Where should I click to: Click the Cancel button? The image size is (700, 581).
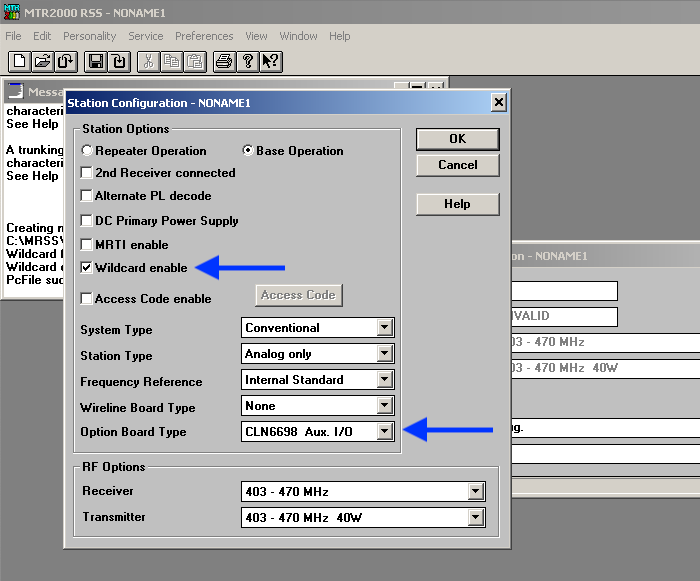(x=458, y=165)
